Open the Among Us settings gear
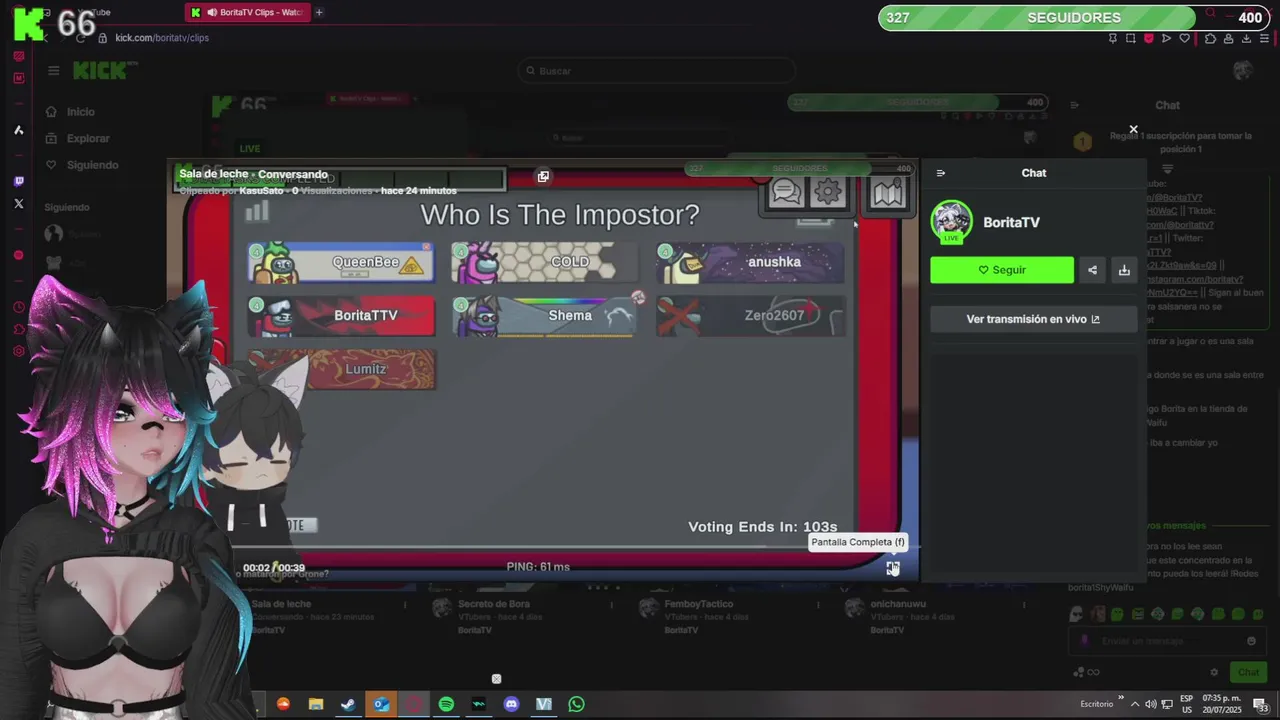Screen dimensions: 1280x720 point(827,192)
